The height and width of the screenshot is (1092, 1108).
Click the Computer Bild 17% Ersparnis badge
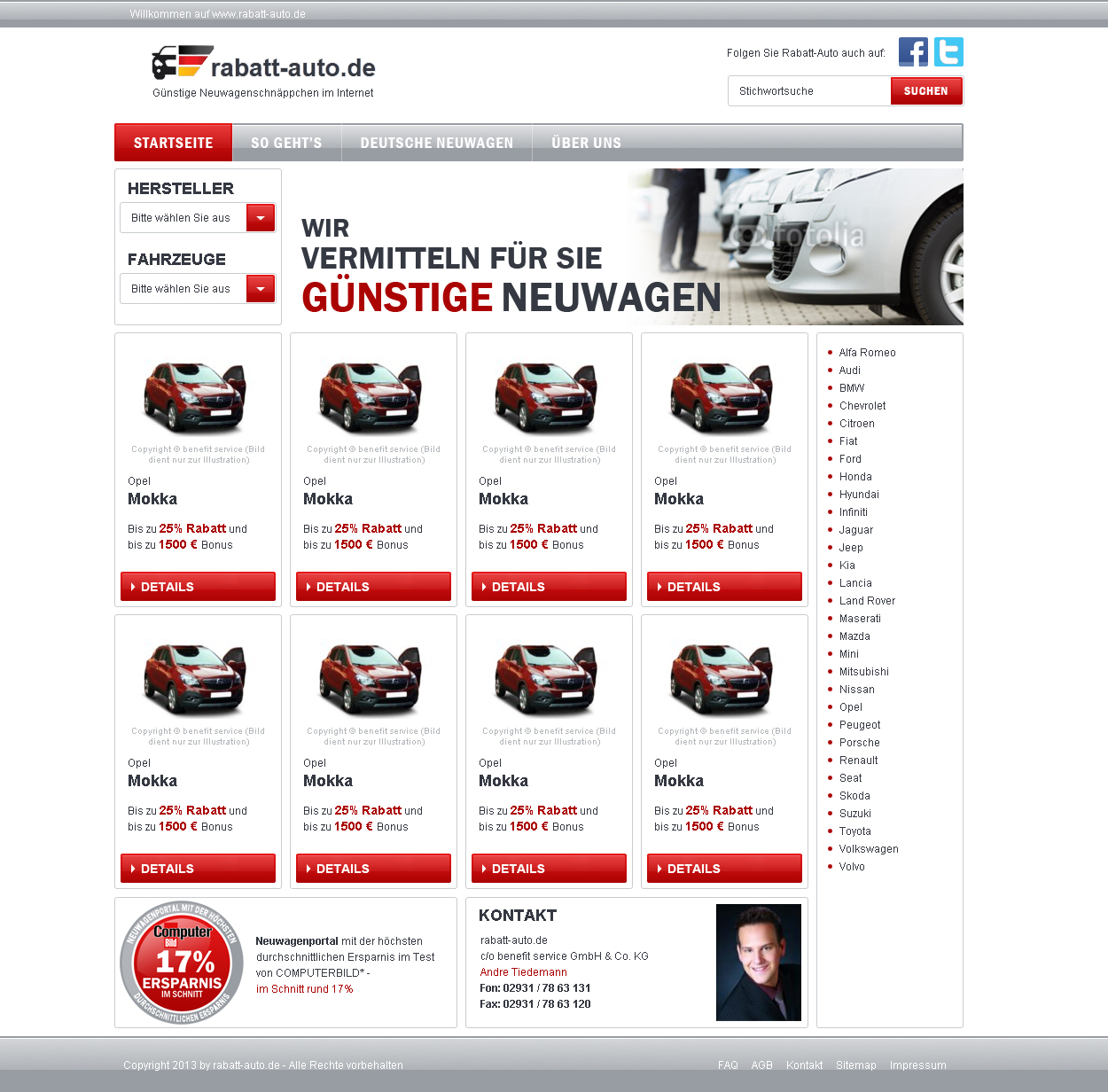coord(182,963)
